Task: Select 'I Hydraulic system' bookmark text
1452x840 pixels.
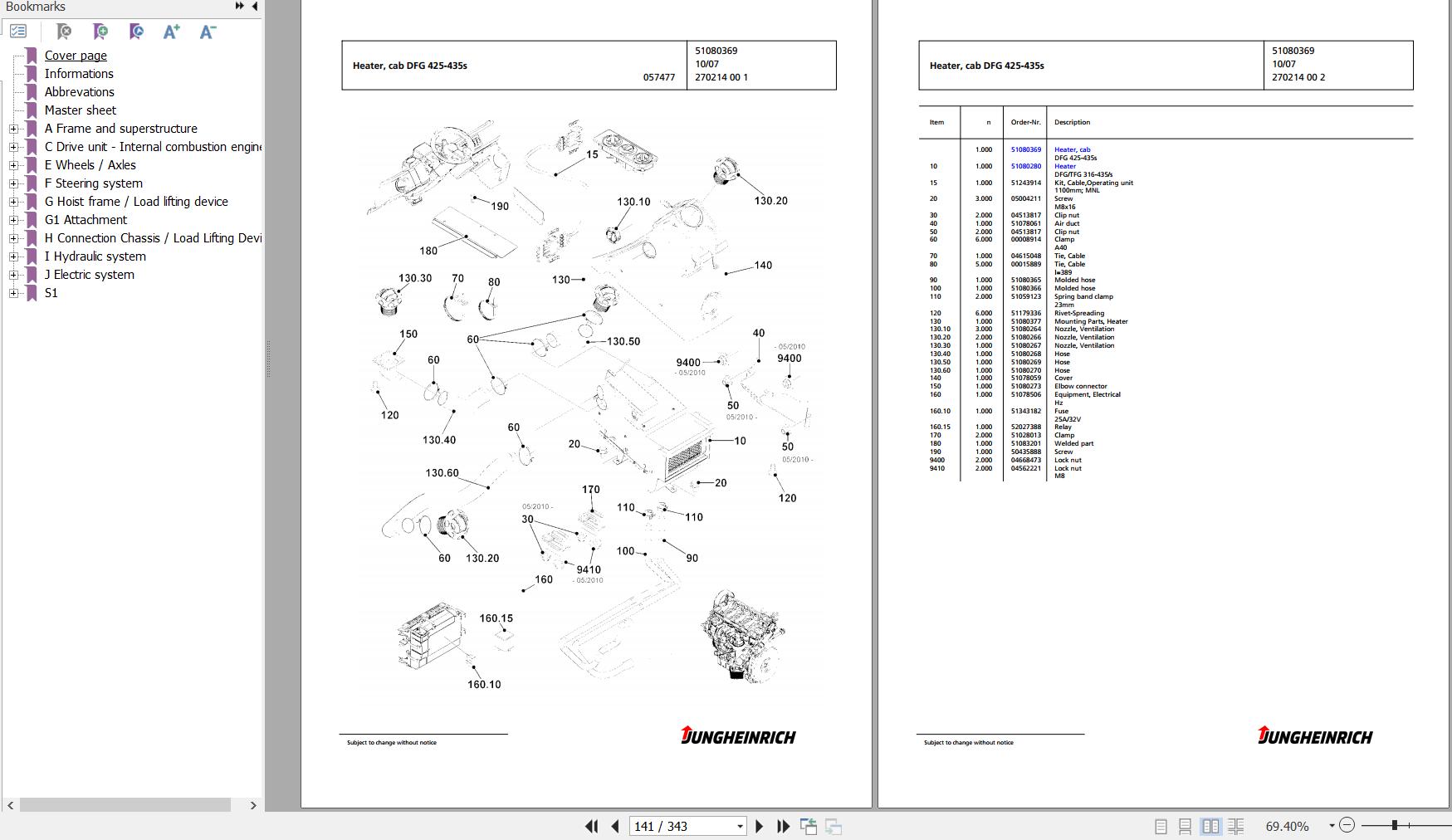Action: (x=95, y=256)
